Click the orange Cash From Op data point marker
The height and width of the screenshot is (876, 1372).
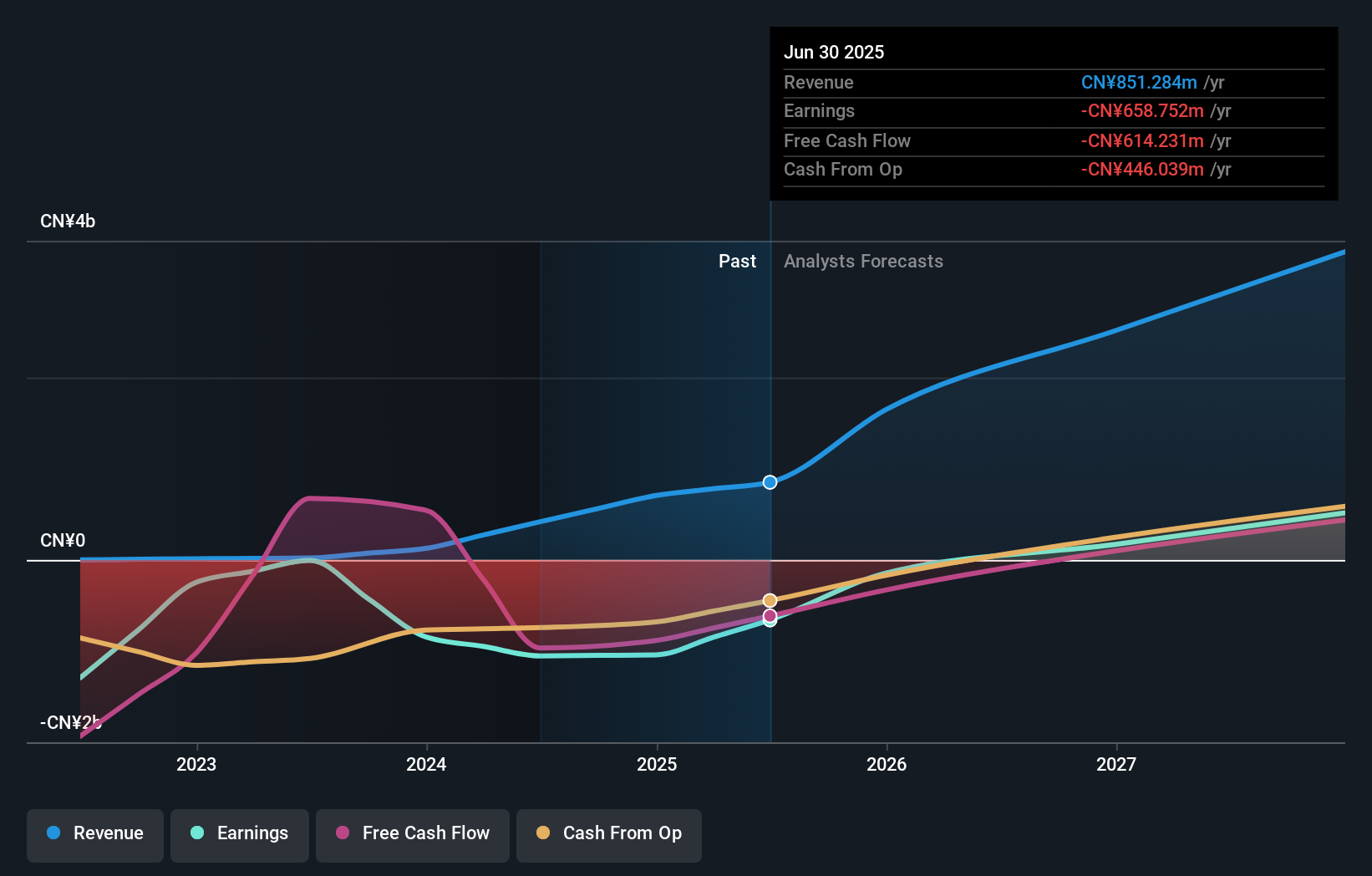[770, 600]
